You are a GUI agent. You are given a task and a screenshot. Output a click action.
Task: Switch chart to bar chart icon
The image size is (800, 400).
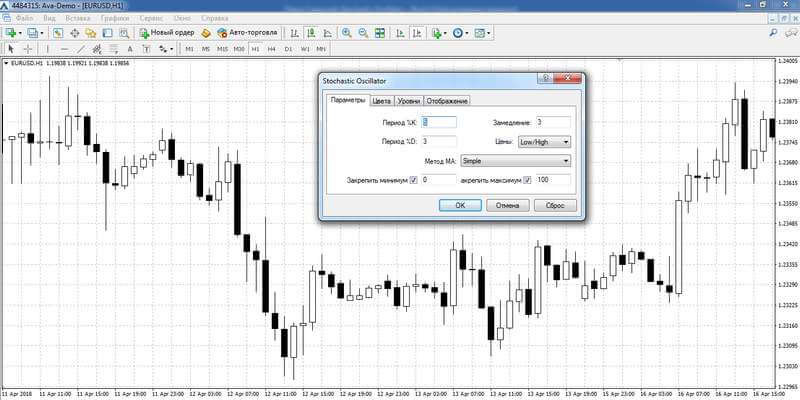294,33
